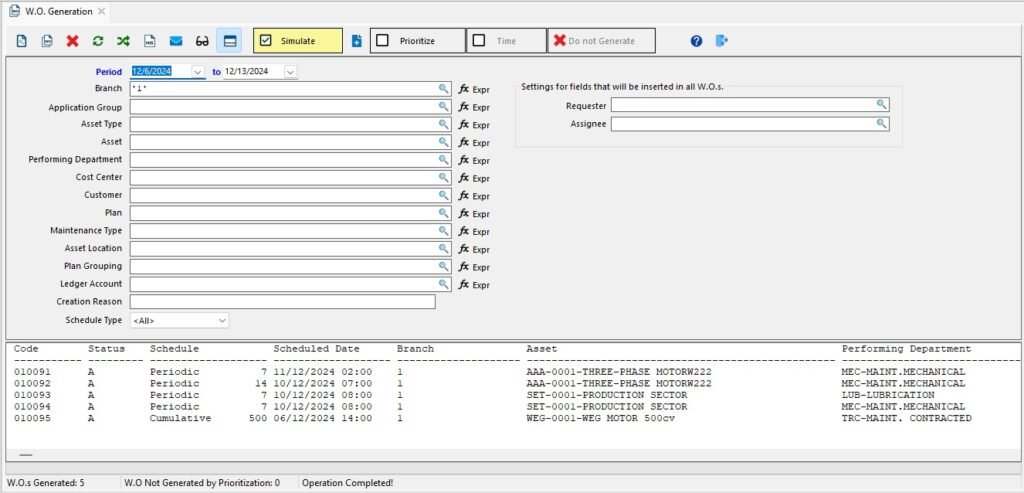This screenshot has width=1024, height=493.
Task: Click Expr button next to Performing Department
Action: coord(474,160)
